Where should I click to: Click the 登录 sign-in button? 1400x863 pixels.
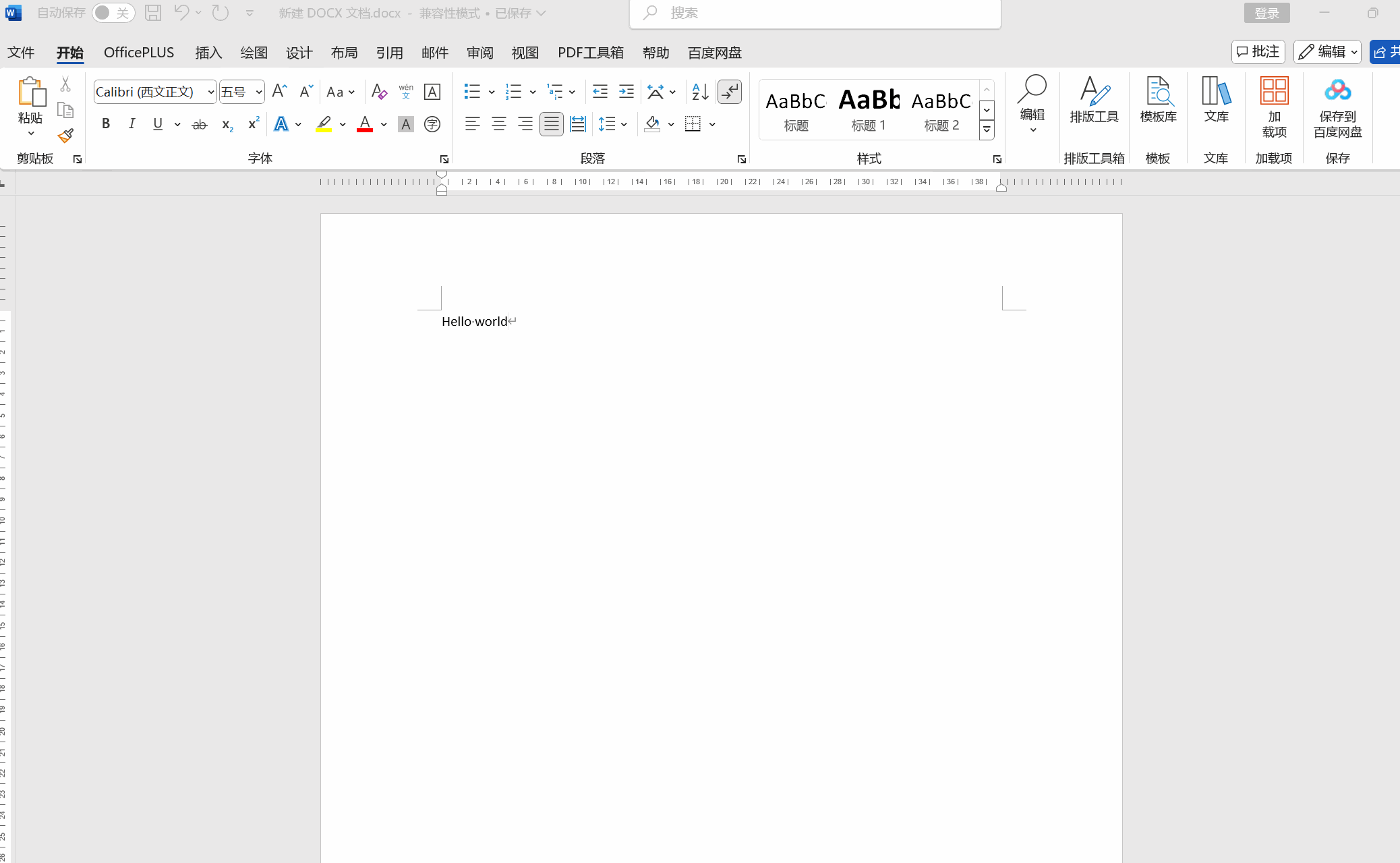coord(1266,13)
